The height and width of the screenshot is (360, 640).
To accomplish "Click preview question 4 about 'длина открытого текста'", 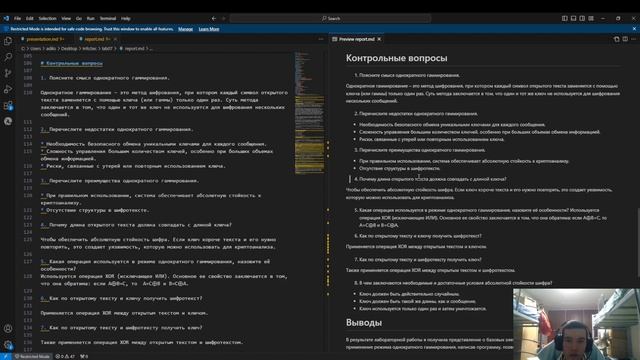I will (430, 179).
